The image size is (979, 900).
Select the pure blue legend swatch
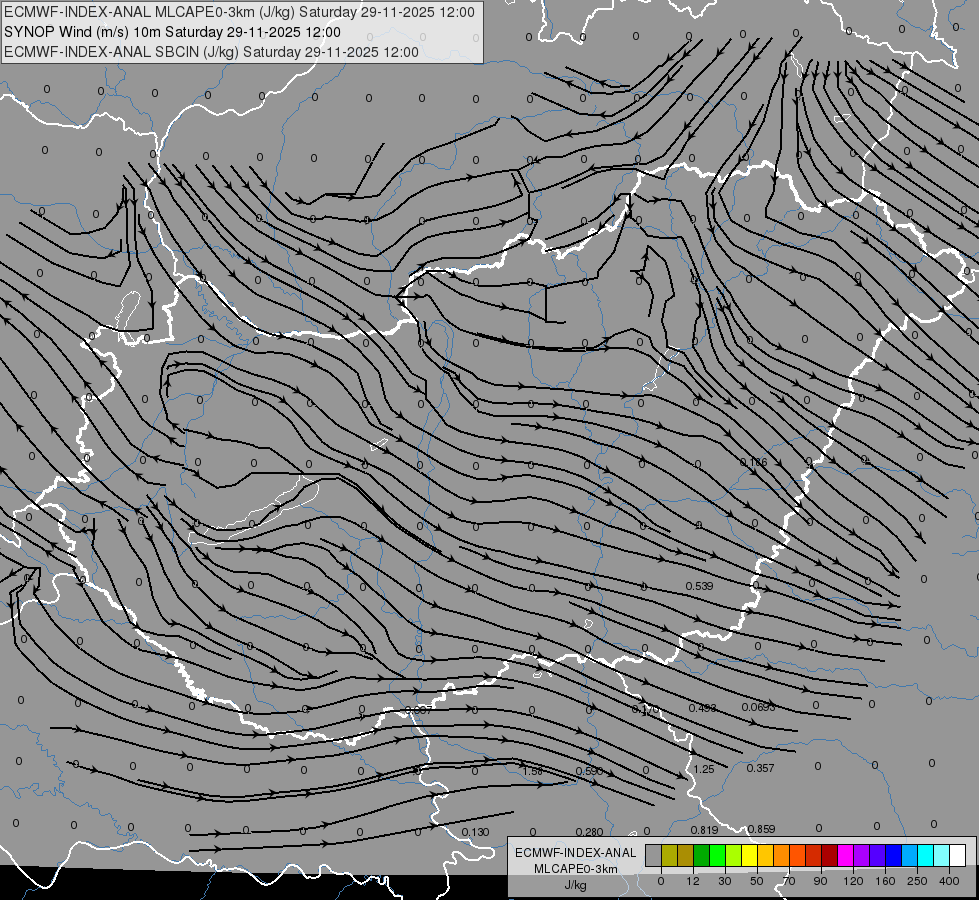click(894, 855)
